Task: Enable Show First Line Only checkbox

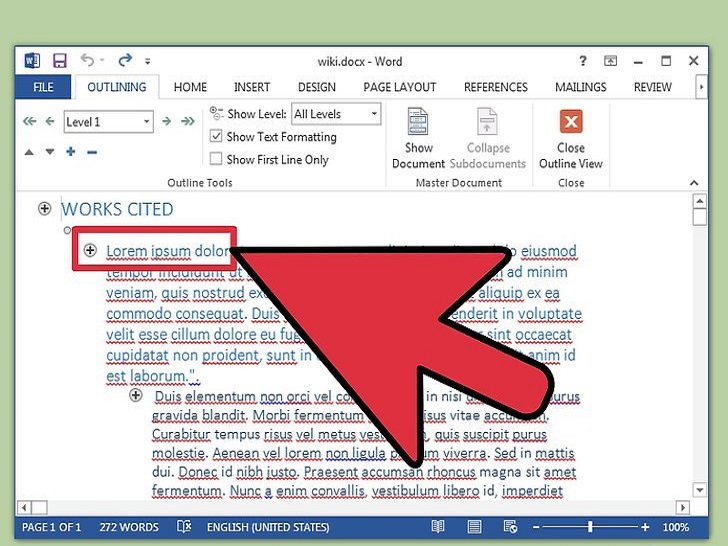Action: [x=216, y=159]
